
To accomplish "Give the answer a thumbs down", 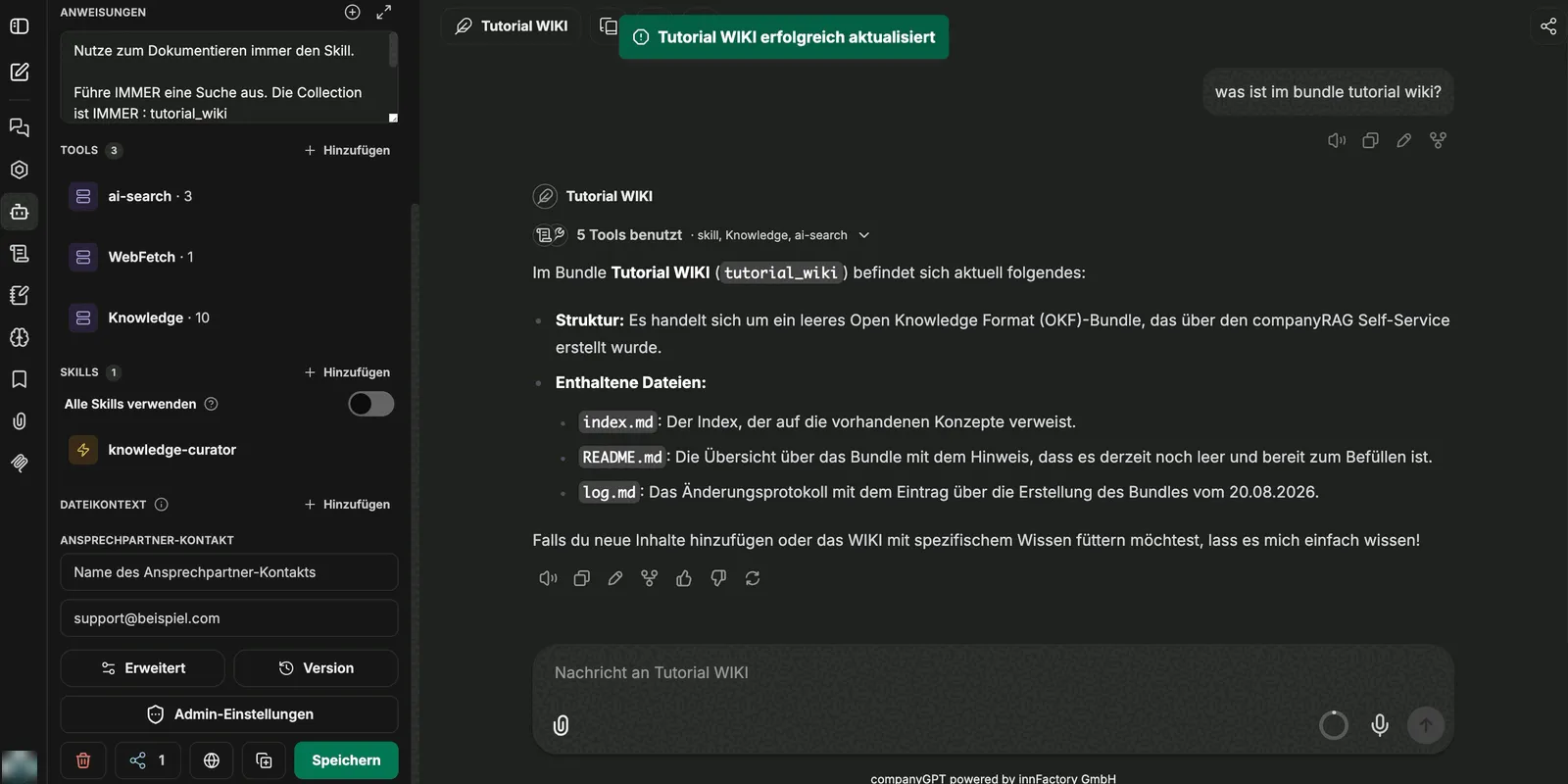I will [718, 578].
